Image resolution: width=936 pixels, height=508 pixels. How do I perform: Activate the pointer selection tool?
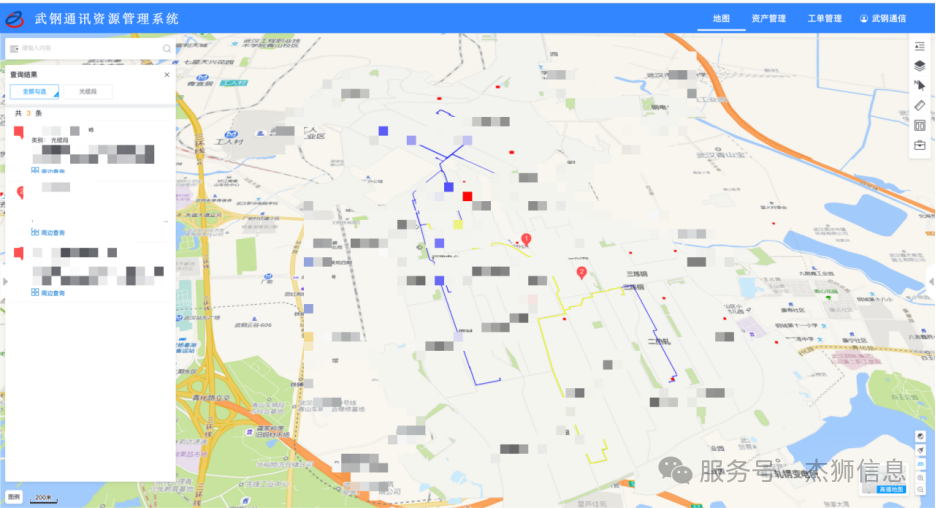click(x=919, y=86)
